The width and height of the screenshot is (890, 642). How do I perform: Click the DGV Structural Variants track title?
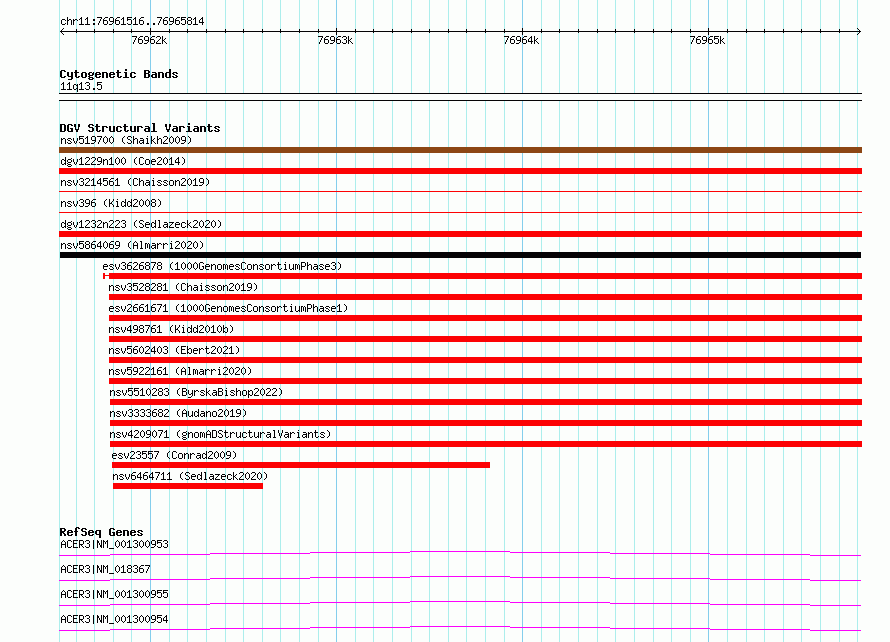pos(140,128)
